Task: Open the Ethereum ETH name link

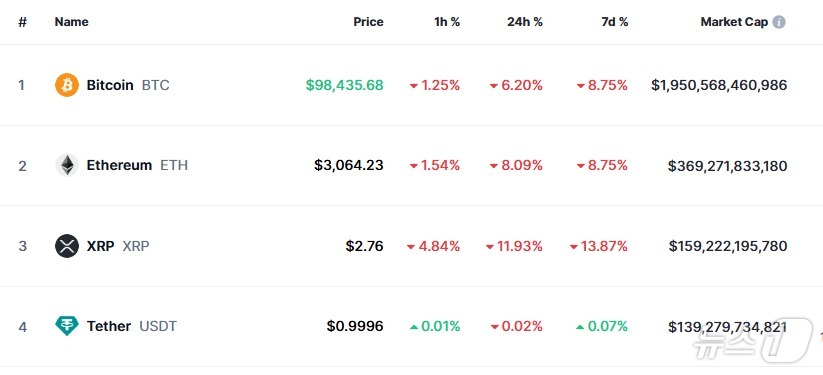Action: click(137, 165)
